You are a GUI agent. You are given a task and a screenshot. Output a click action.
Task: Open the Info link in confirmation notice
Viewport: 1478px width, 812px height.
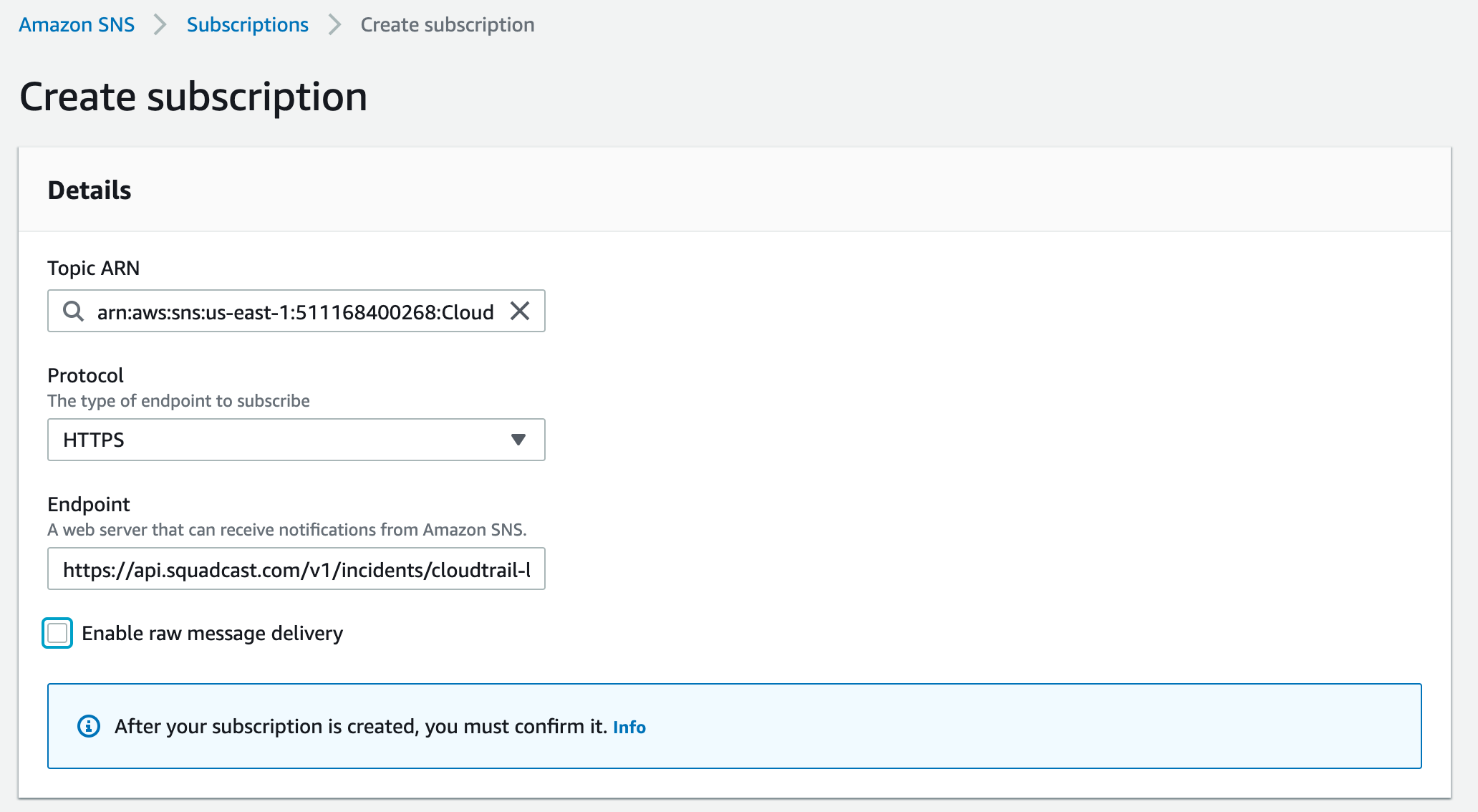click(x=629, y=728)
